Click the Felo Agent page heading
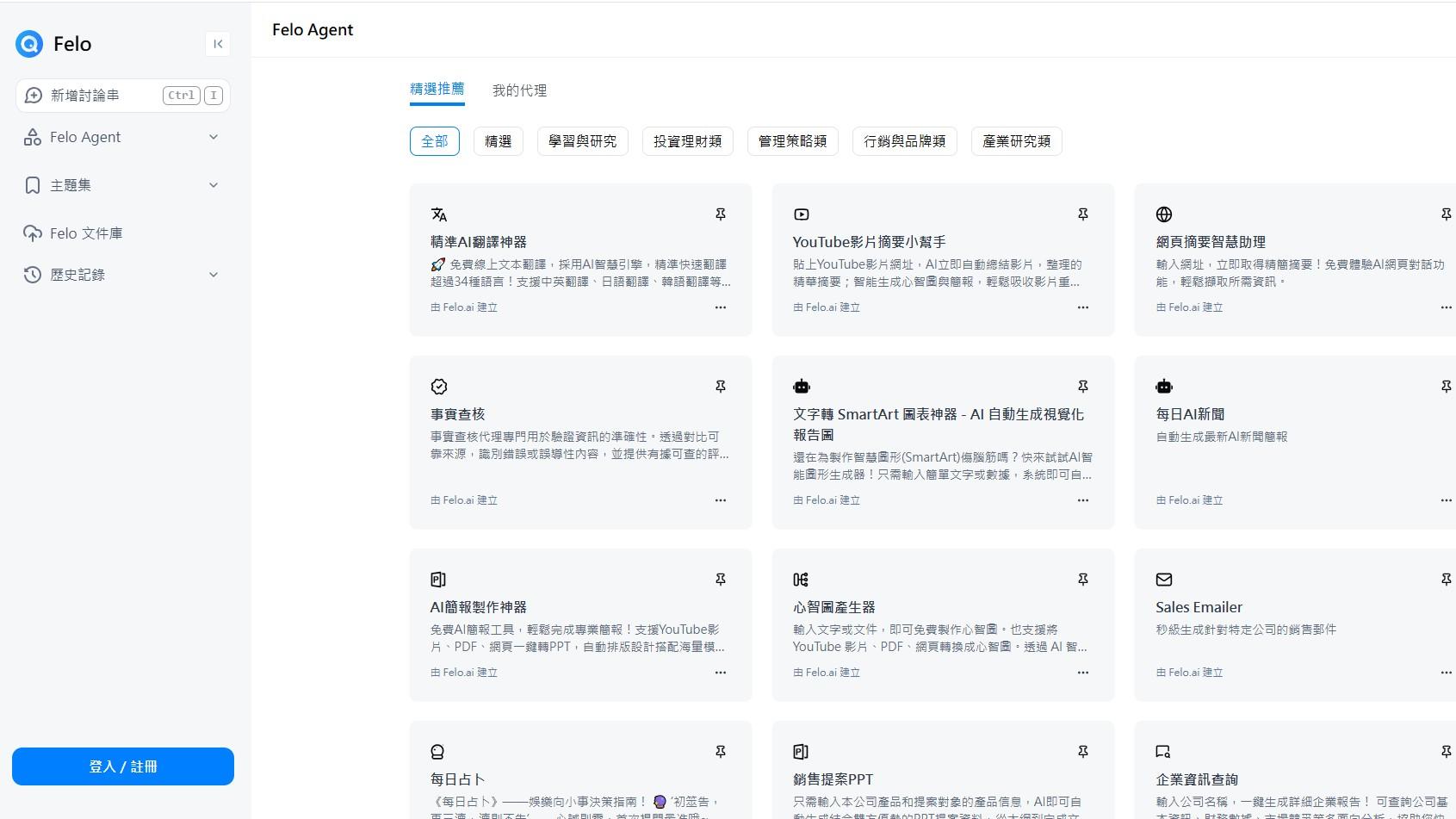The width and height of the screenshot is (1456, 819). click(x=313, y=29)
